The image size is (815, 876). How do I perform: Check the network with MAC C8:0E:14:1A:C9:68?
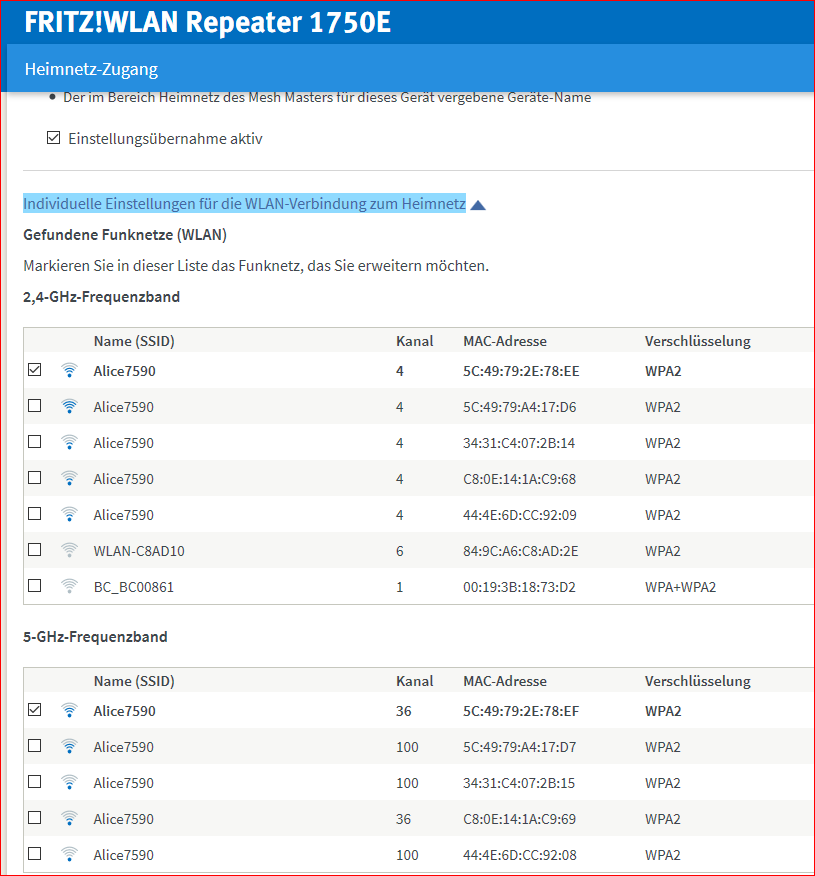point(35,477)
